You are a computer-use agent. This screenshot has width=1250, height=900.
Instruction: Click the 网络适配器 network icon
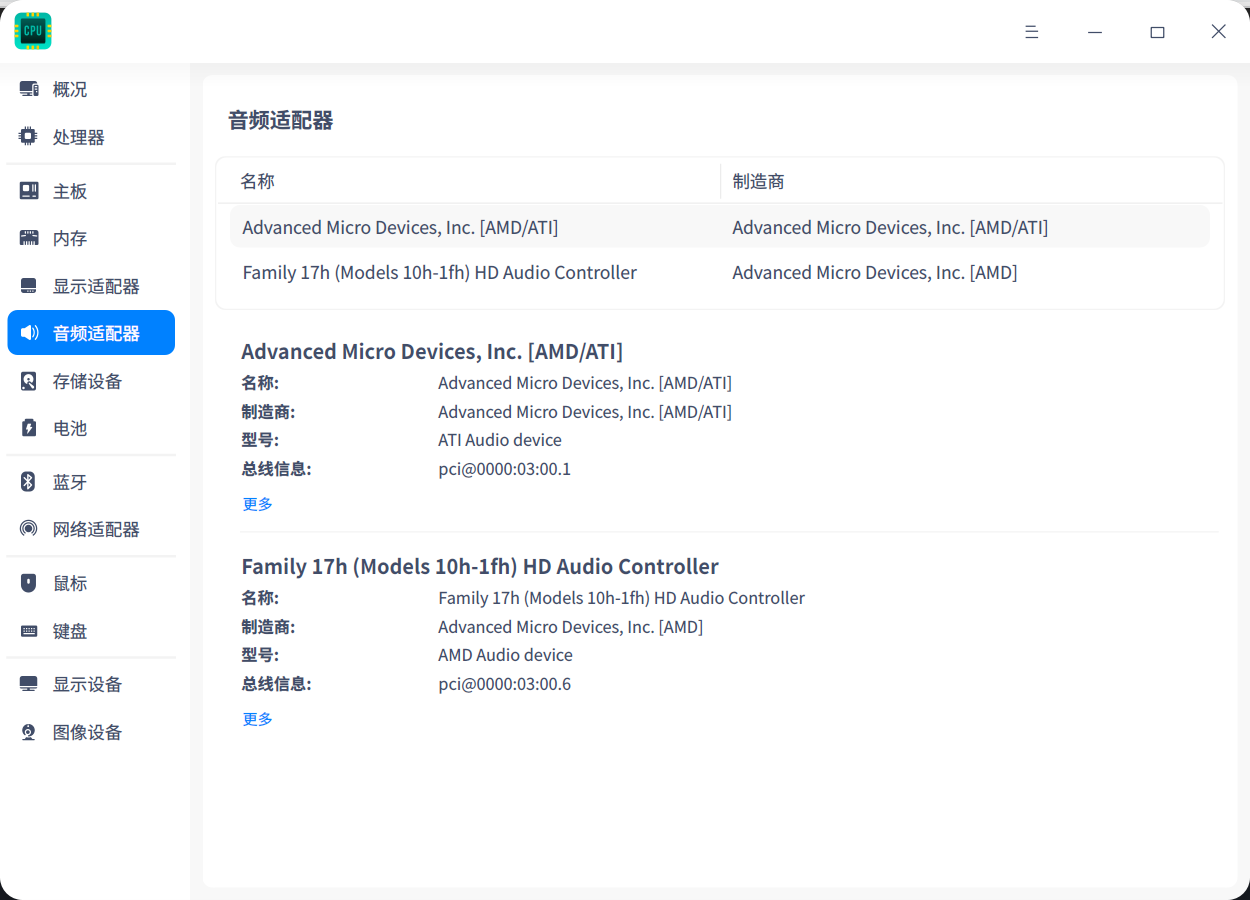coord(29,529)
